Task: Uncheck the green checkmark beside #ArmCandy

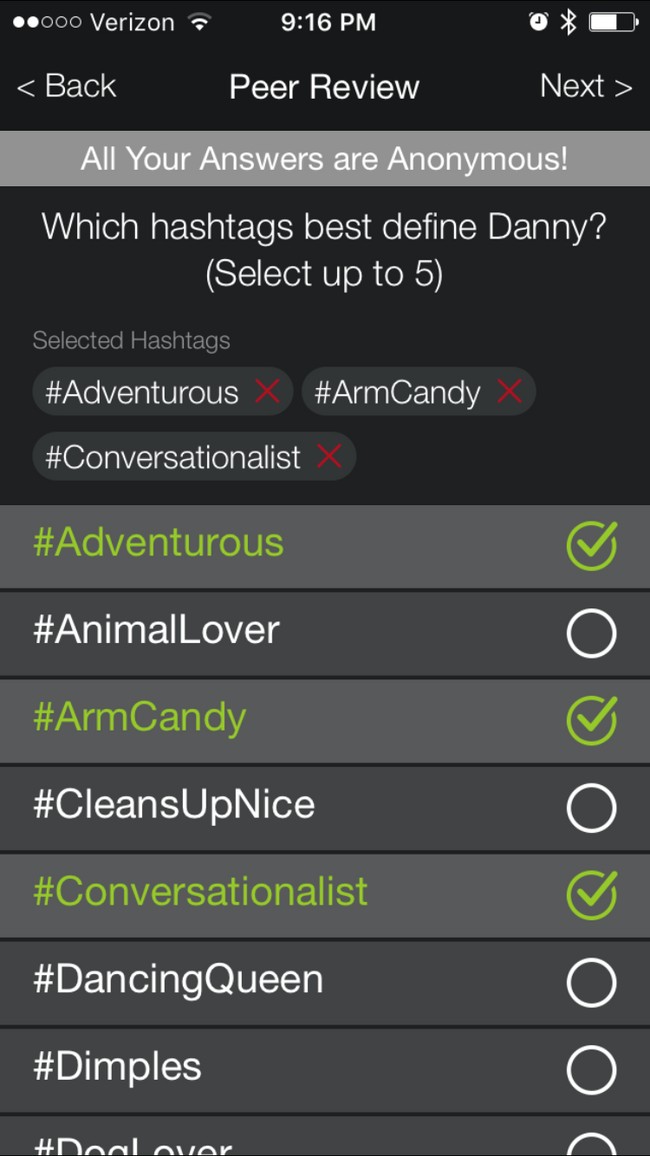Action: [x=592, y=720]
